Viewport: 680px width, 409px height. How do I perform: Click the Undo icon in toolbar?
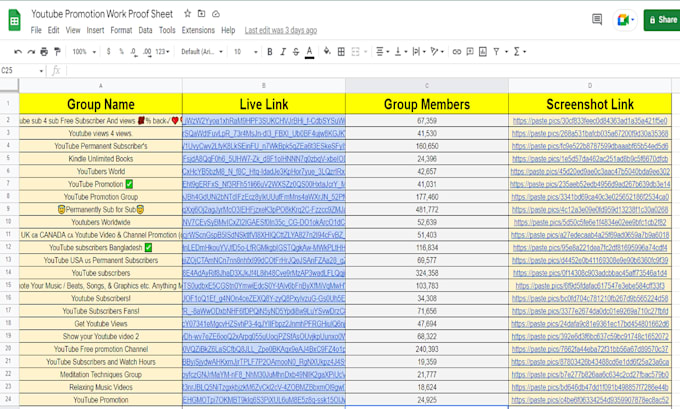[x=18, y=52]
